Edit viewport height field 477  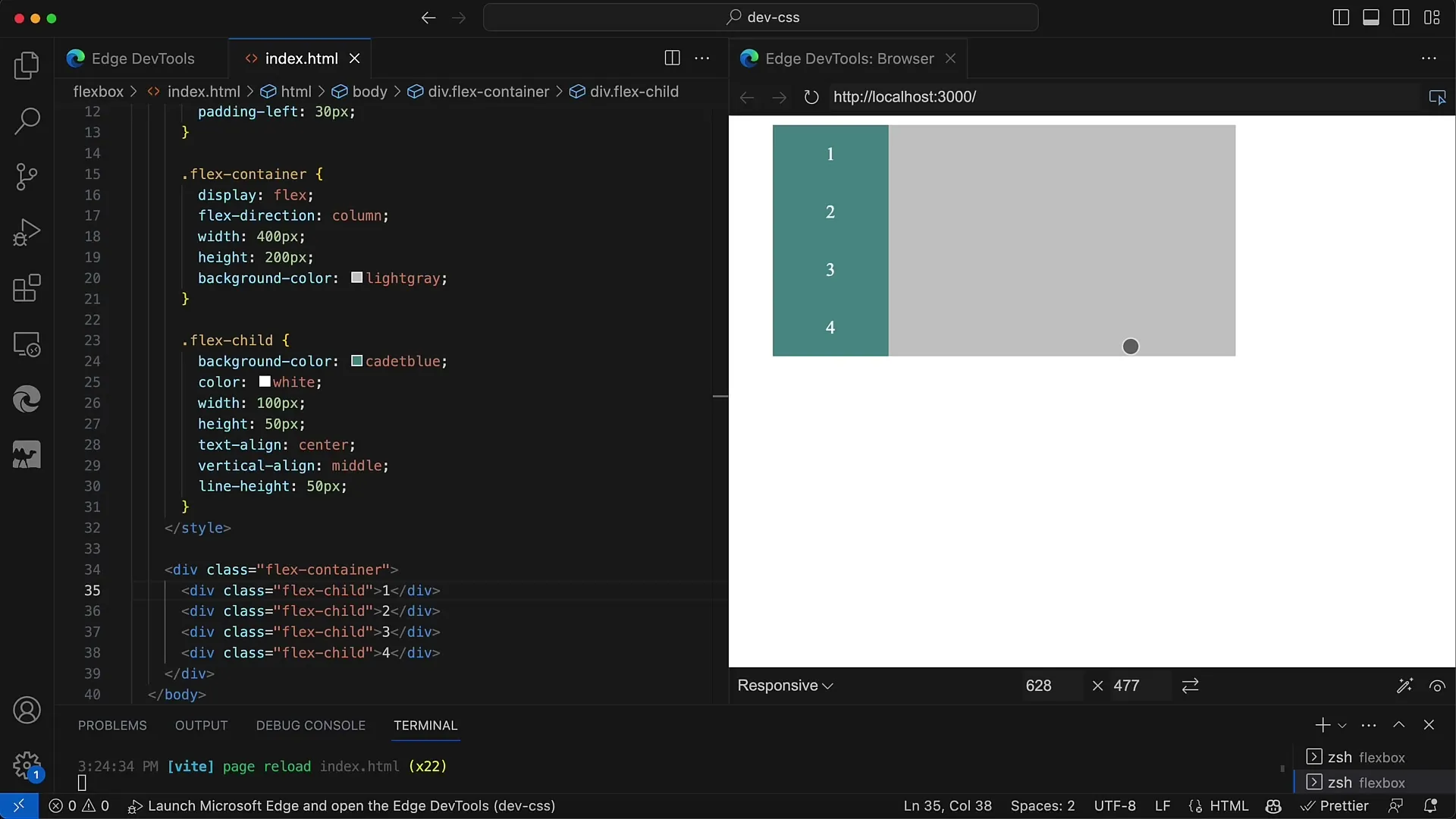pyautogui.click(x=1139, y=686)
